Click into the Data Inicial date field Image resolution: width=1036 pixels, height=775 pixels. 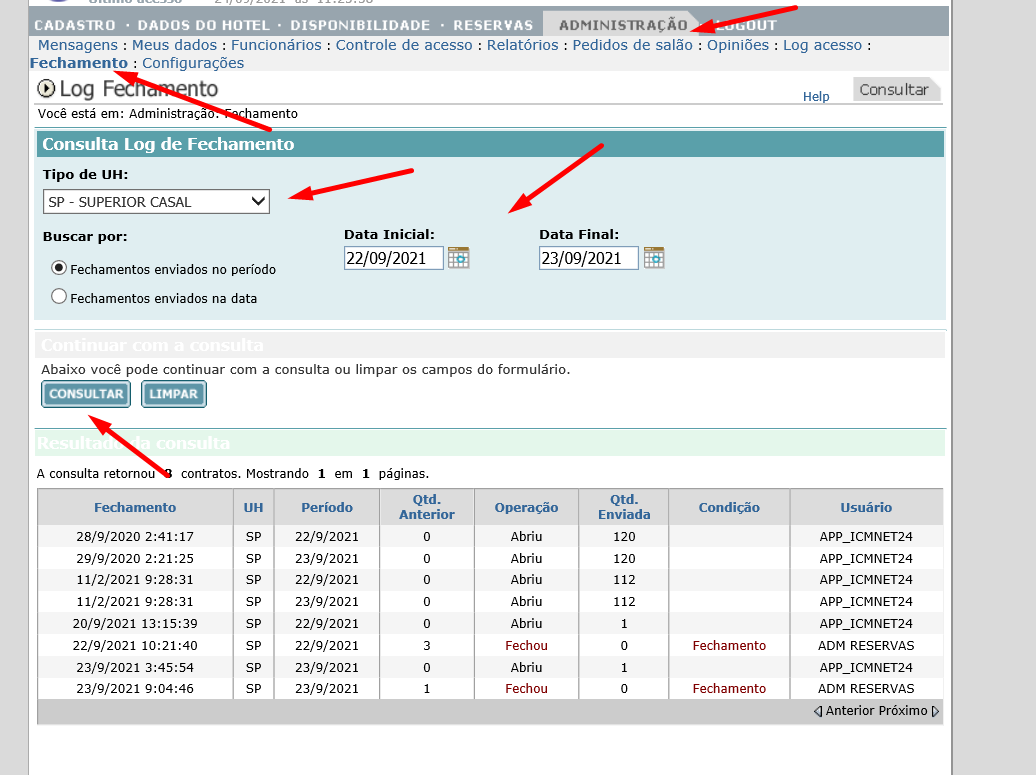coord(394,258)
